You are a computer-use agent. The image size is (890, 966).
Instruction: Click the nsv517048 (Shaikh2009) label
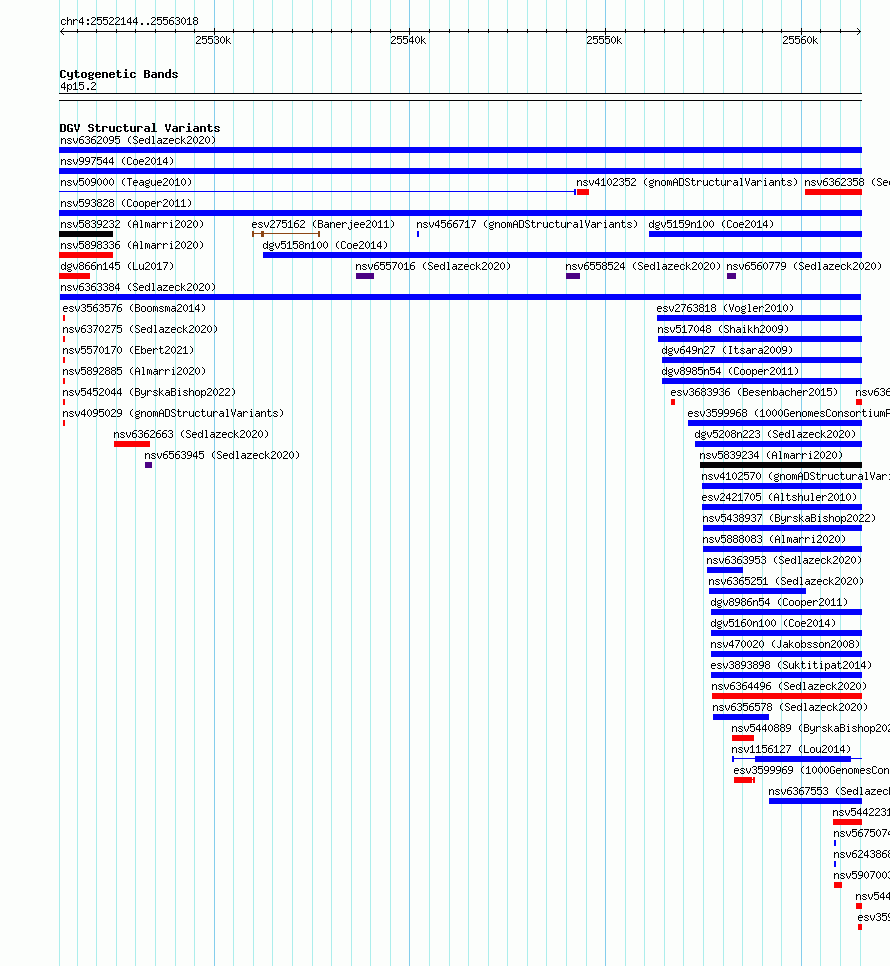click(x=723, y=329)
